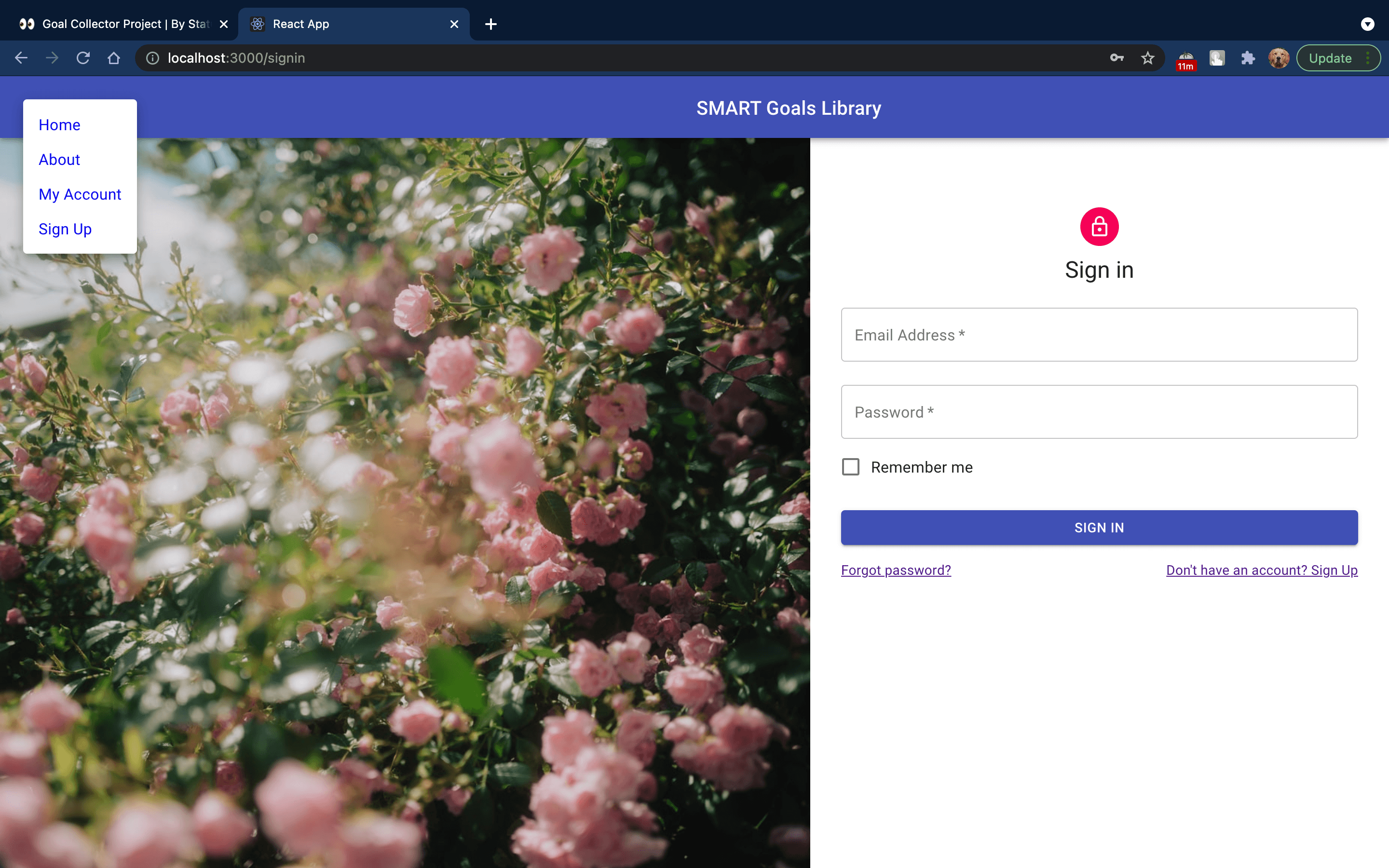Click the React App browser tab
This screenshot has width=1389, height=868.
tap(355, 24)
